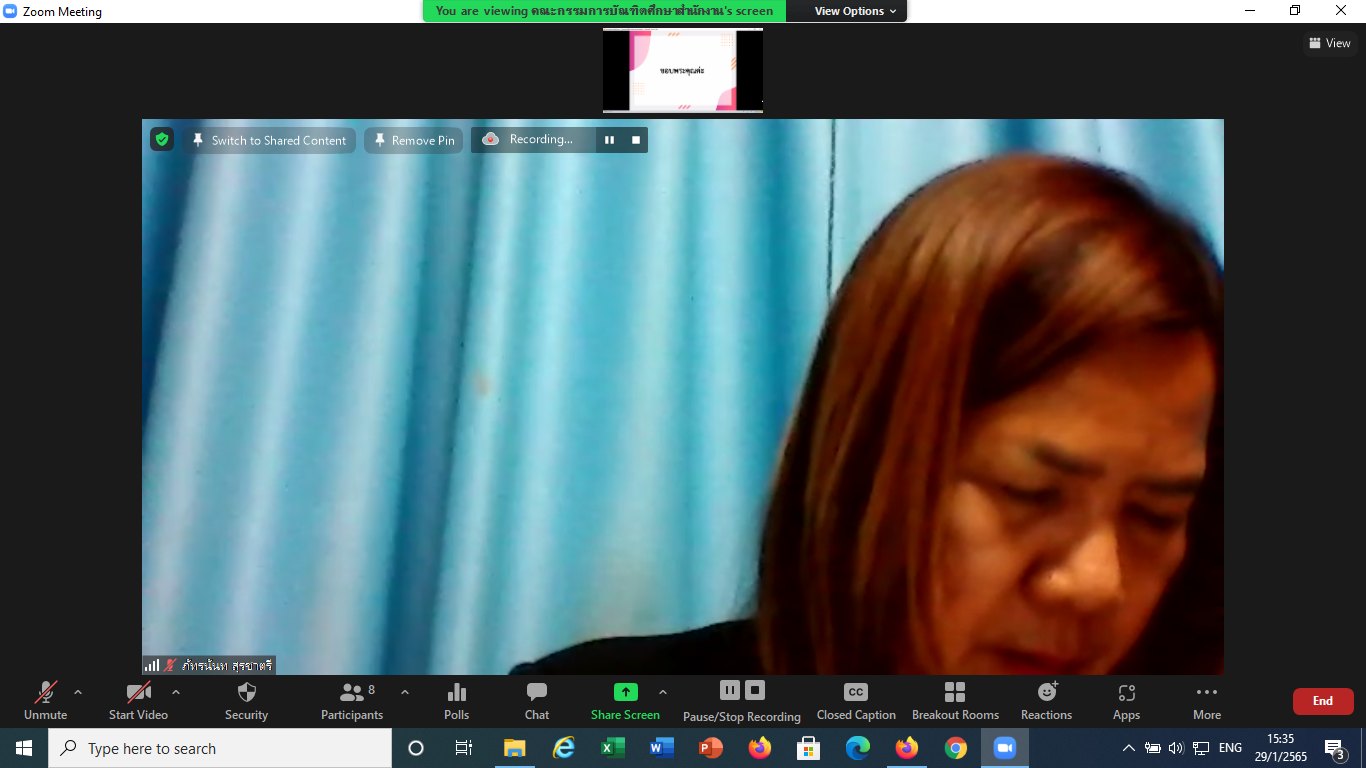Image resolution: width=1366 pixels, height=768 pixels.
Task: Click the Type here to search box
Action: pos(220,748)
